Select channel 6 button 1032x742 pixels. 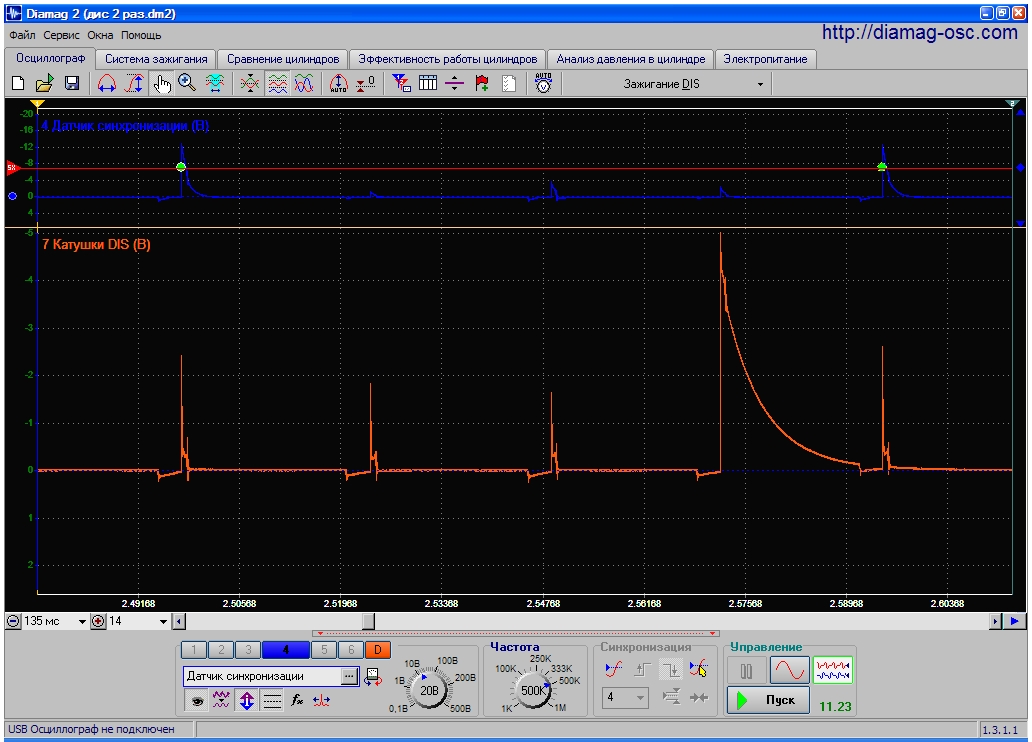[x=351, y=650]
